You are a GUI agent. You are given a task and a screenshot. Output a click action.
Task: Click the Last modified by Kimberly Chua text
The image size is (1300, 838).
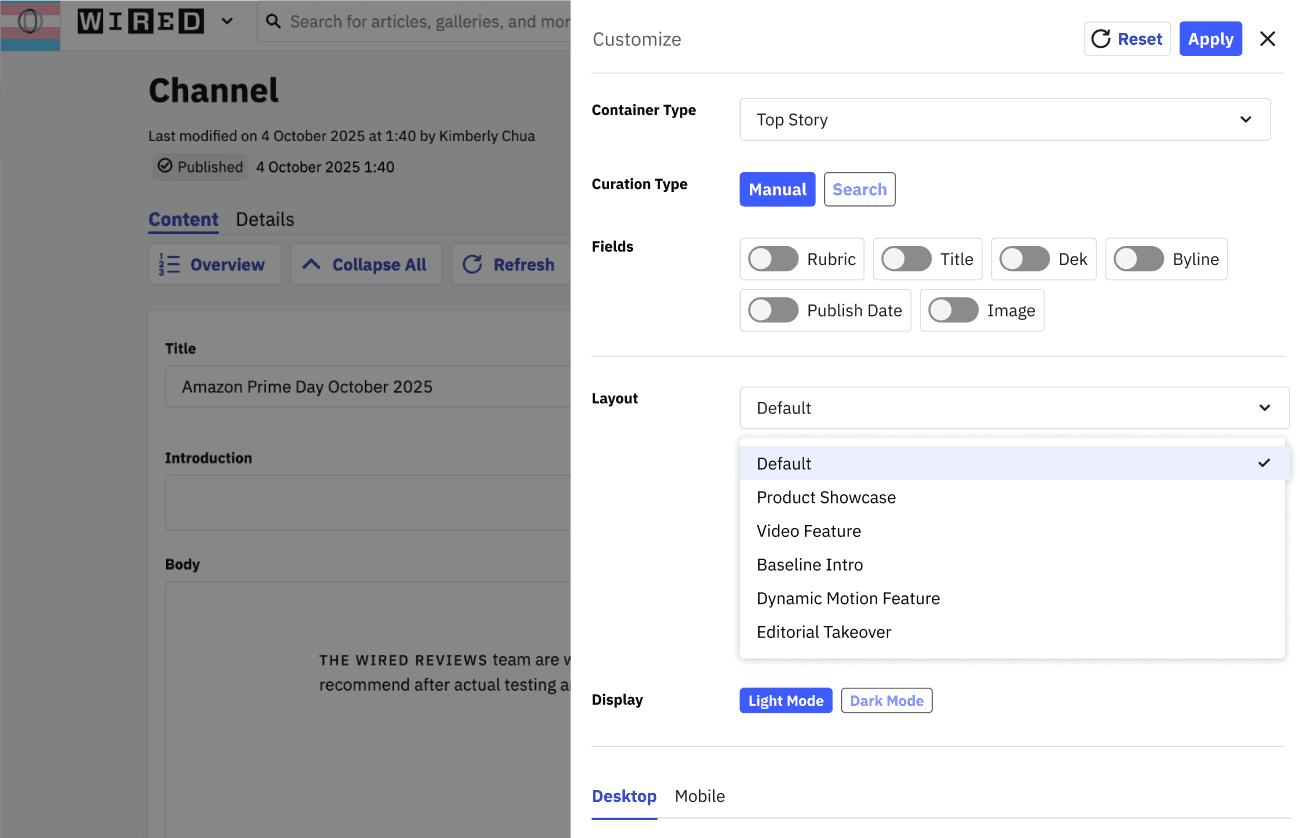point(341,136)
